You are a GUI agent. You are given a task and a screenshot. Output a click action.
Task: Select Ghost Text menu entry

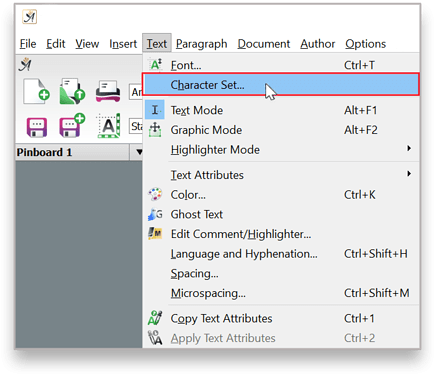click(281, 214)
